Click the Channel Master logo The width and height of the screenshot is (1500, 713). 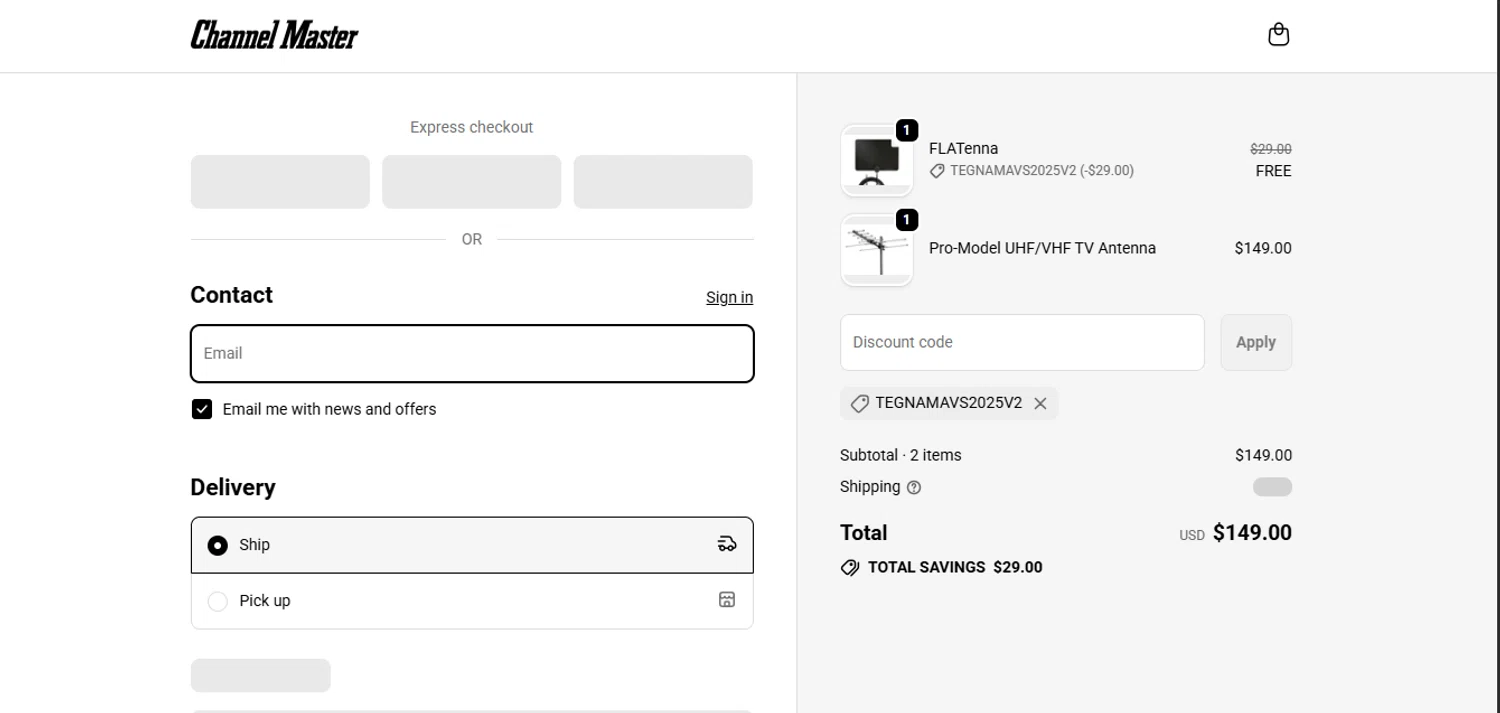pos(274,35)
